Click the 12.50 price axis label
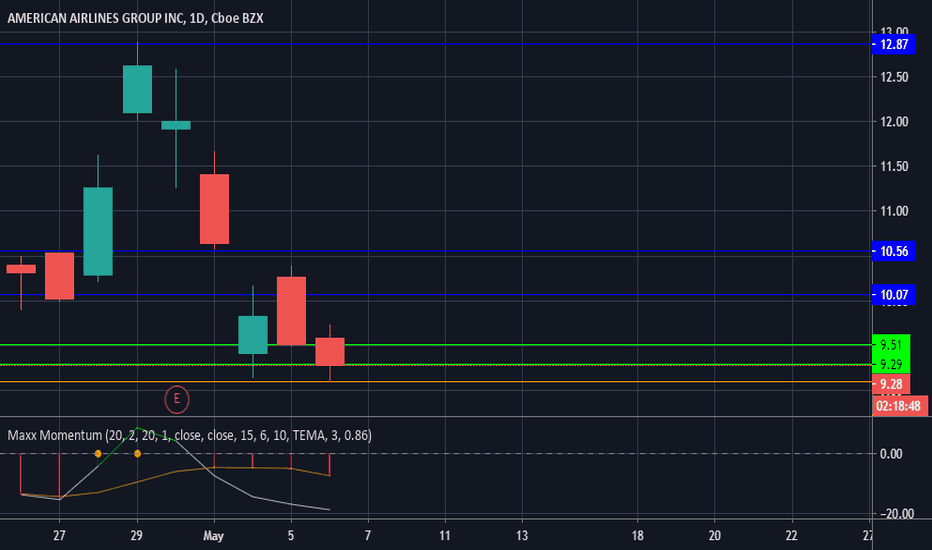This screenshot has height=550, width=932. coord(894,77)
